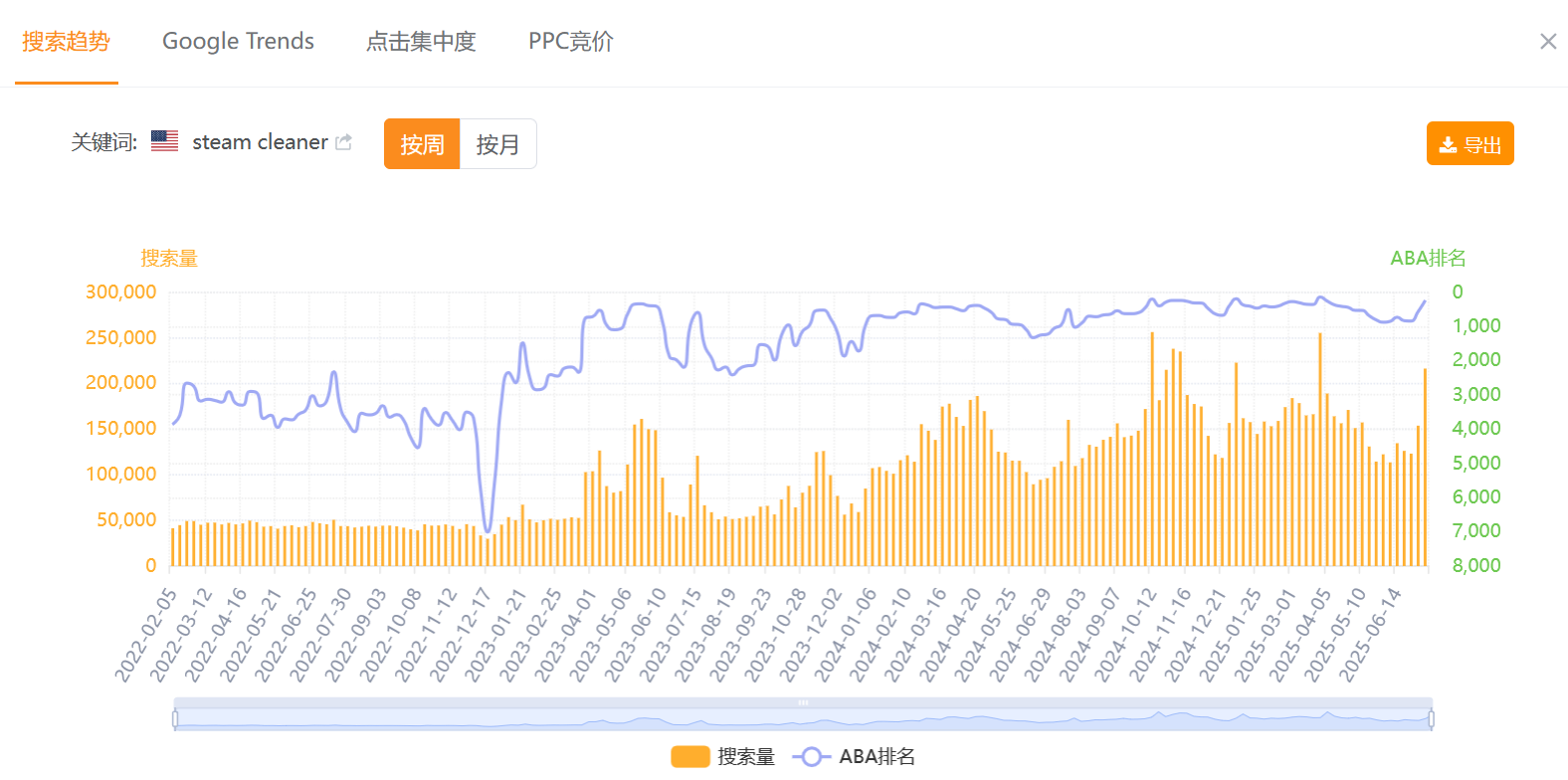Viewport: 1568px width, 780px height.
Task: Click the 2022-12-17 date label
Action: (461, 635)
